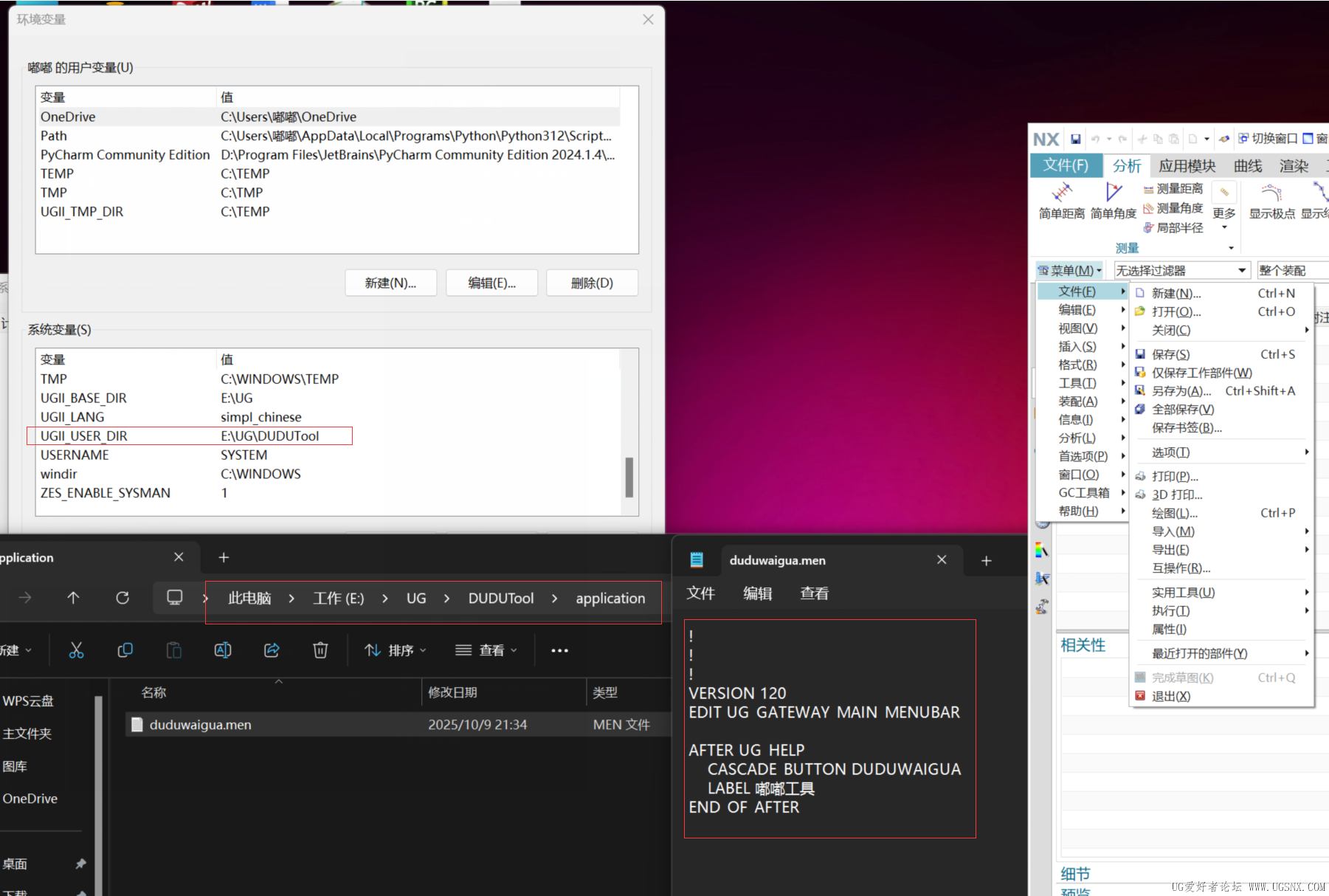Refresh the Explorer folder view
This screenshot has height=896, width=1329.
coord(122,598)
